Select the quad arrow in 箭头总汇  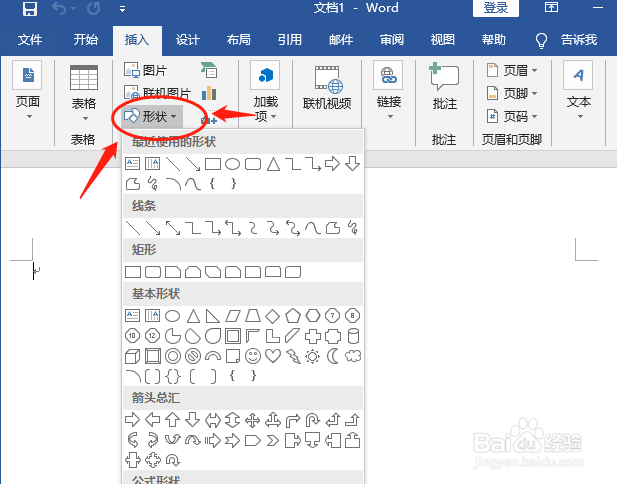tap(253, 420)
